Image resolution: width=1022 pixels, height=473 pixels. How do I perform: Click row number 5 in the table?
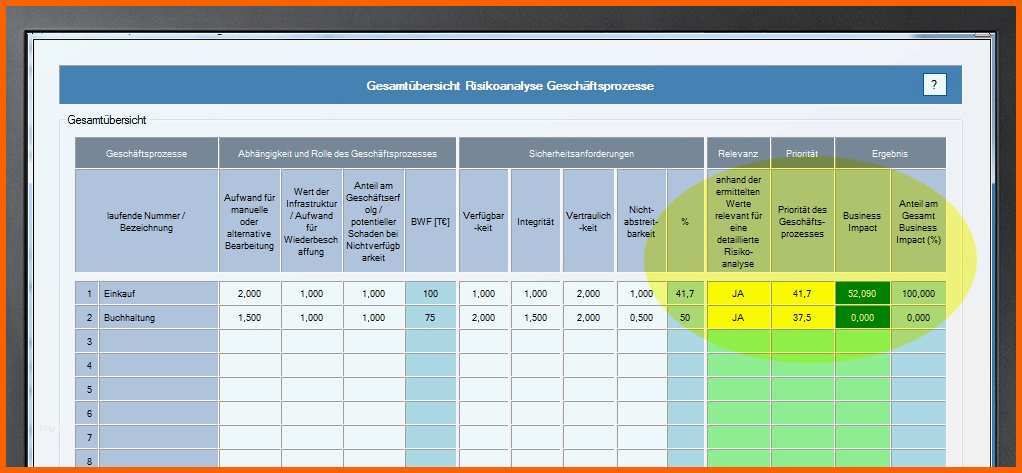88,389
